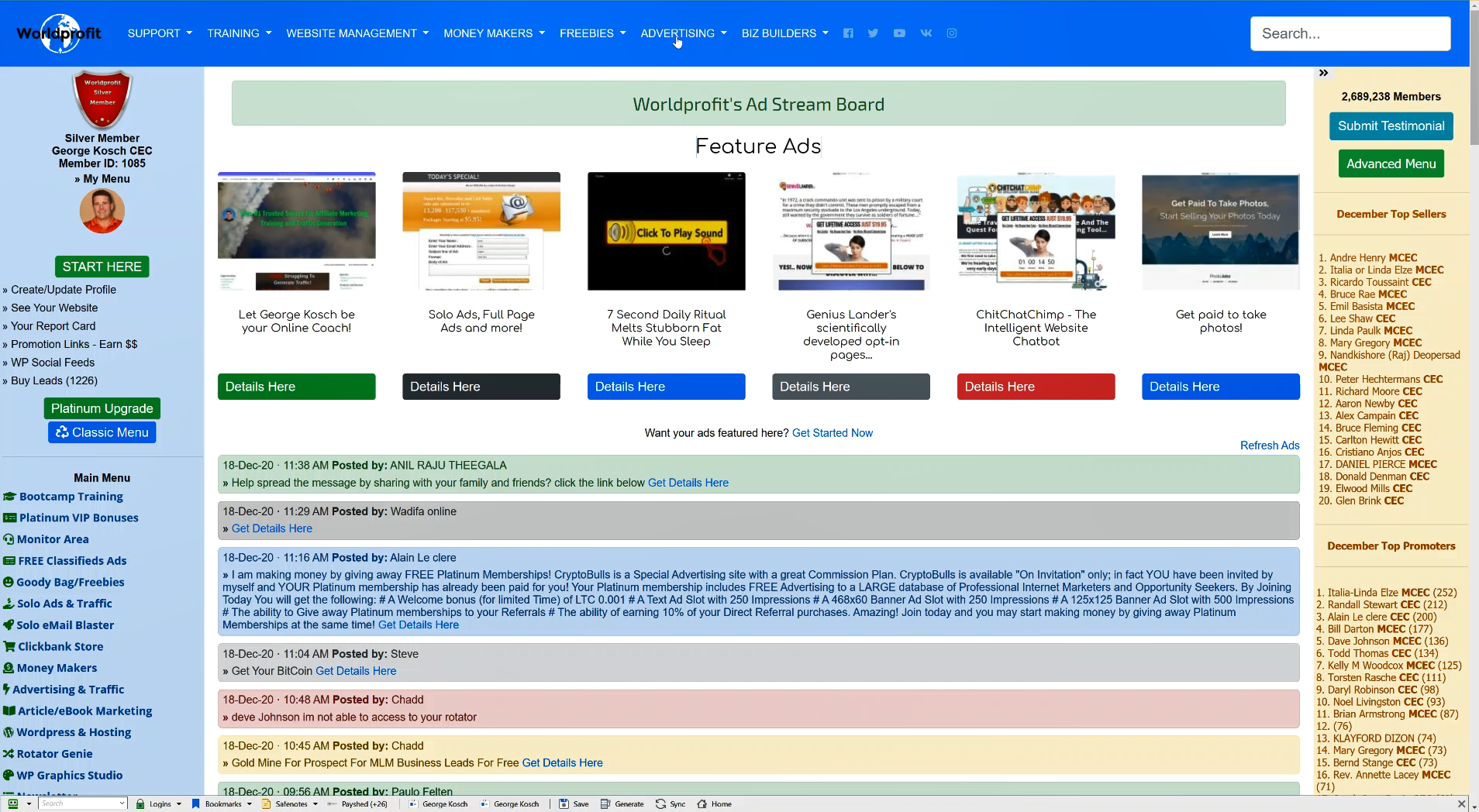Image resolution: width=1479 pixels, height=812 pixels.
Task: Click the Monitor Area headset icon
Action: click(9, 539)
